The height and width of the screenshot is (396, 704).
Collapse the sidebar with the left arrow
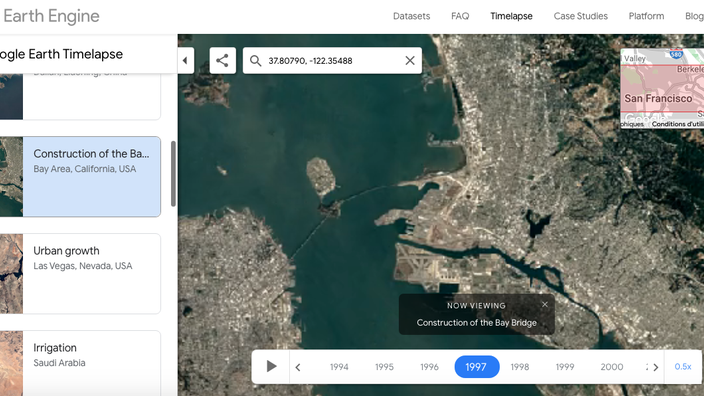pos(185,61)
